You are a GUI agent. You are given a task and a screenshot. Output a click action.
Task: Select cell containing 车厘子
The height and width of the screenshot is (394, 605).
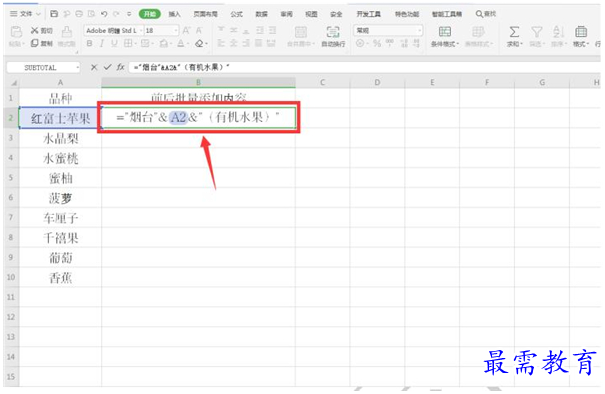[x=61, y=218]
